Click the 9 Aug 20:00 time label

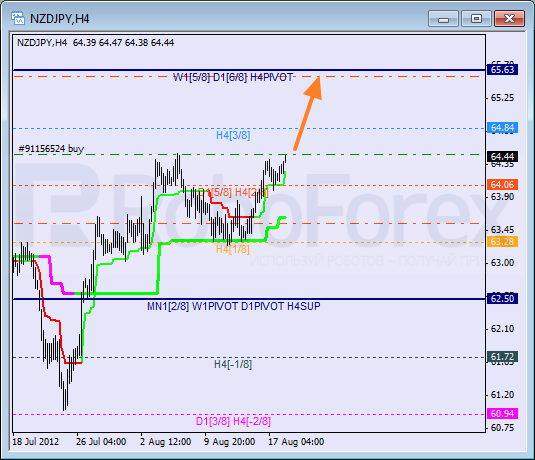(230, 442)
